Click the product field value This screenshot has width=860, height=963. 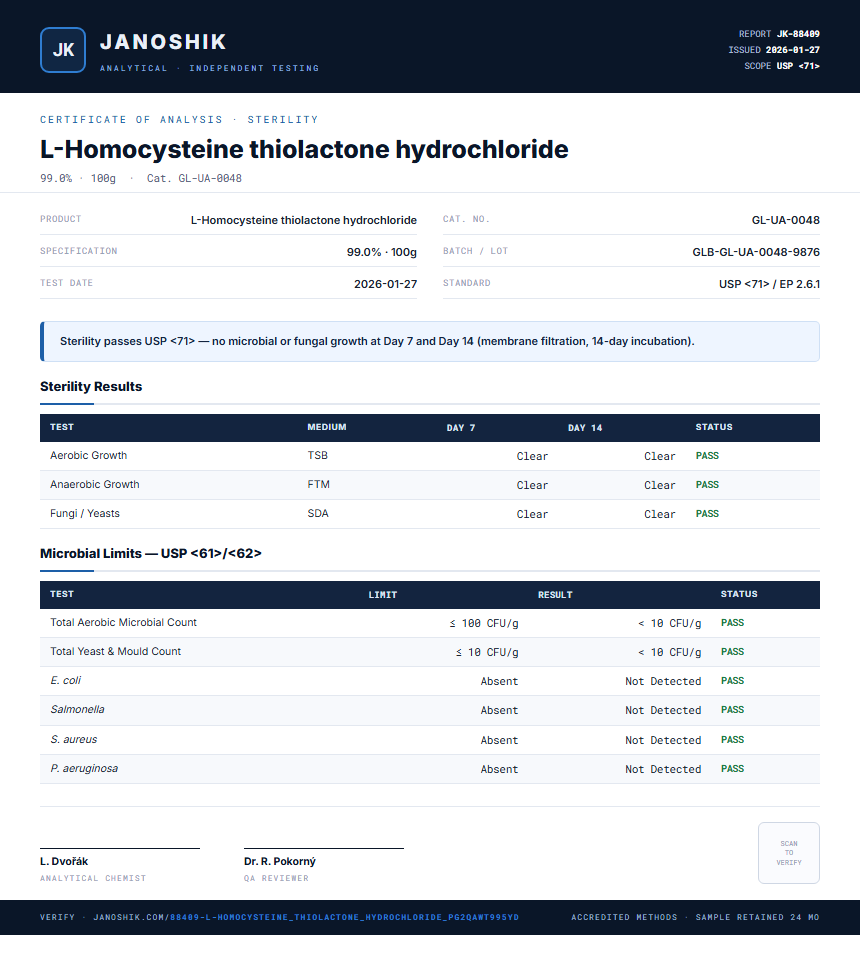click(x=303, y=220)
